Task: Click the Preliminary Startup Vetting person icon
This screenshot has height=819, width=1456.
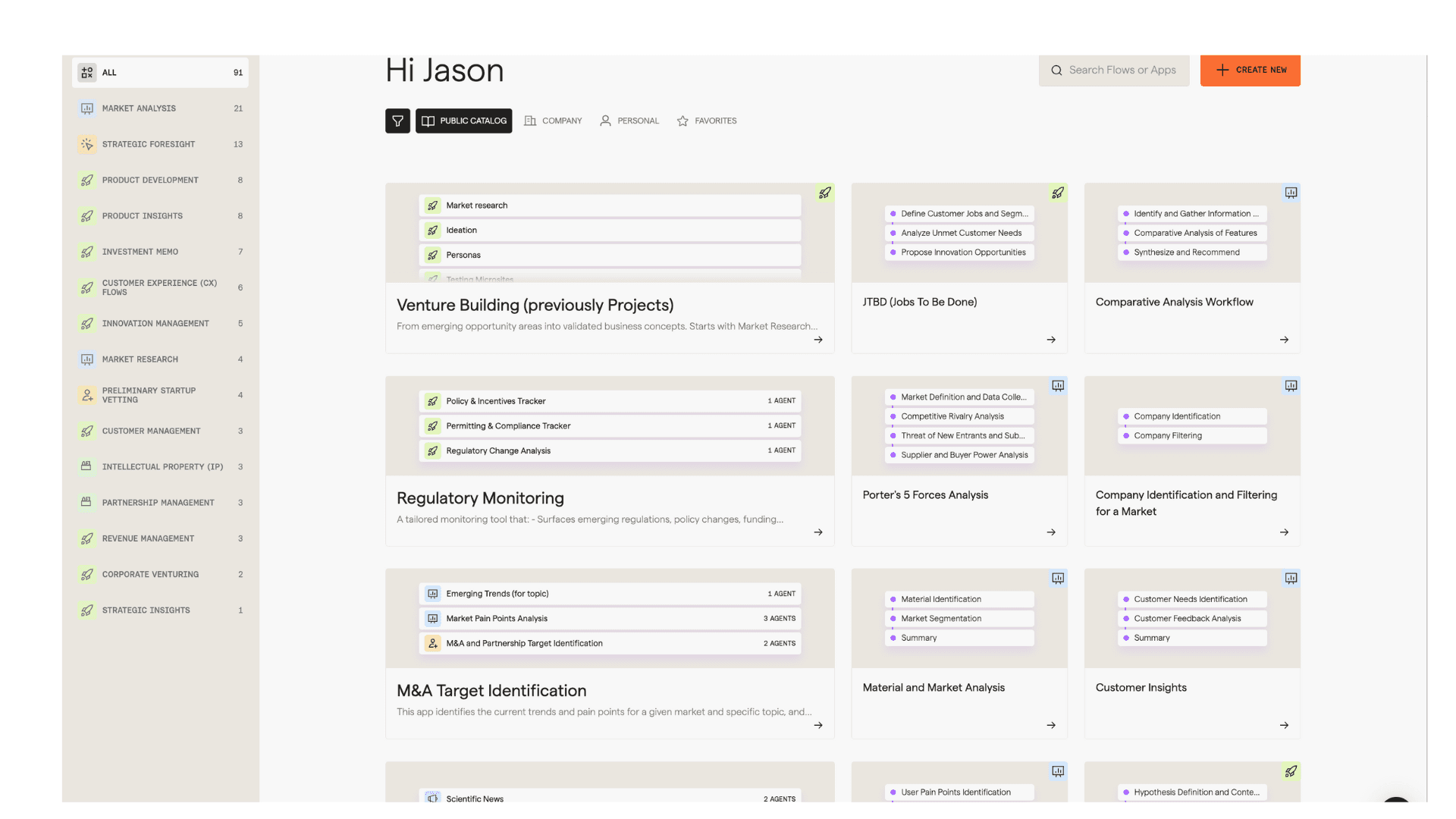Action: pyautogui.click(x=87, y=395)
